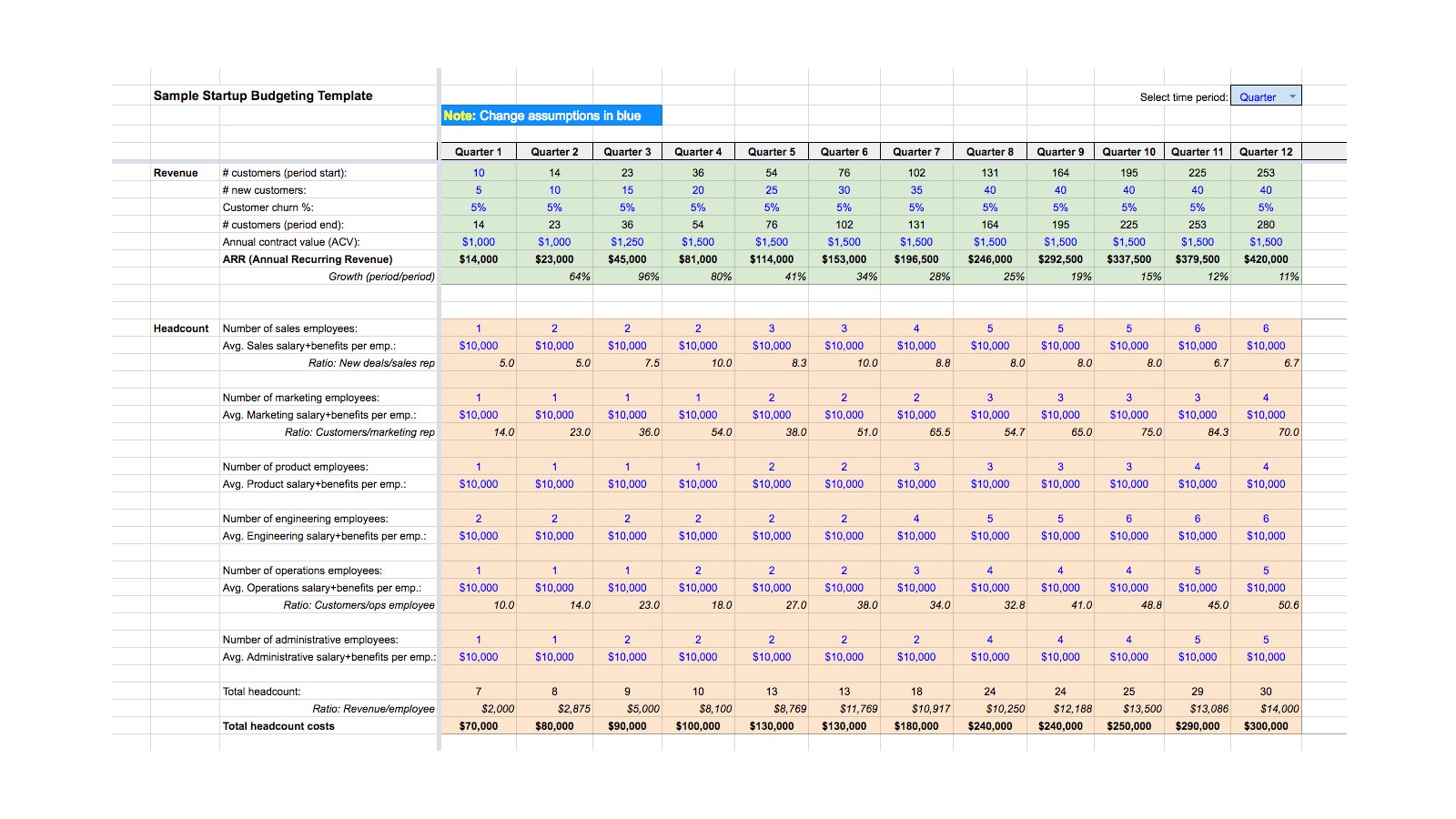Select 'Number of operations employees:' label
Screen dimensions: 1456x819
click(303, 571)
